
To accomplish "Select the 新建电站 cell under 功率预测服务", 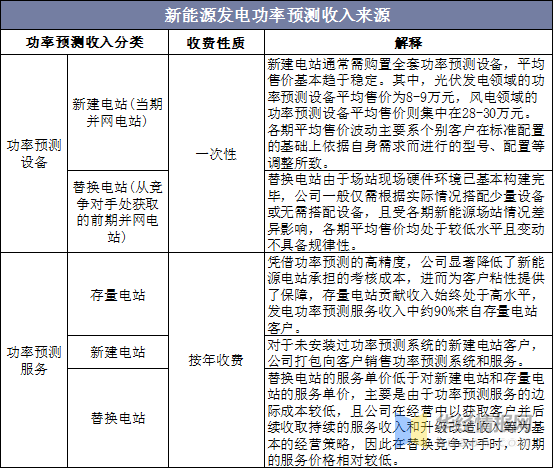I will pyautogui.click(x=118, y=352).
